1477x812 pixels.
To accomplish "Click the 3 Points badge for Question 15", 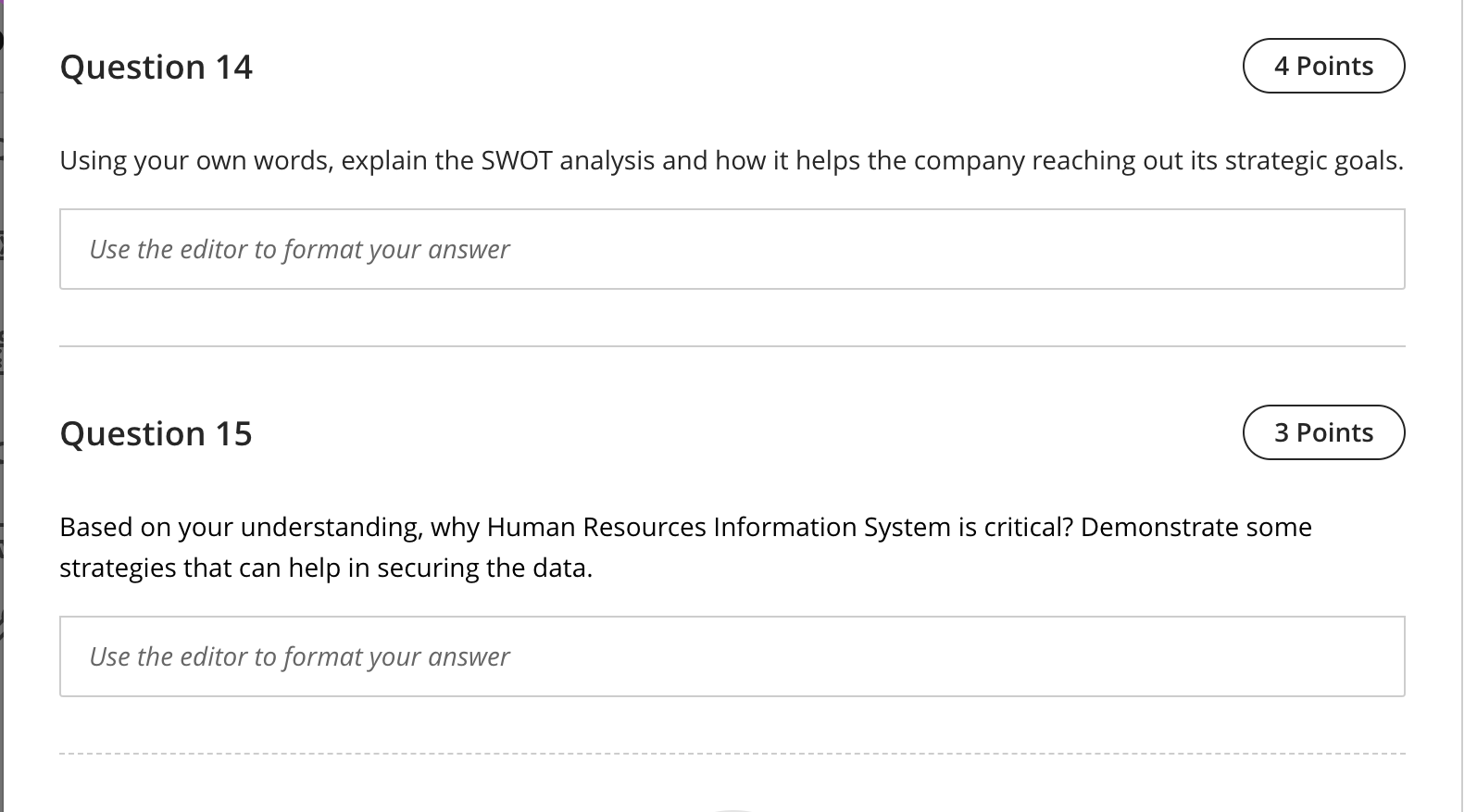I will 1323,432.
